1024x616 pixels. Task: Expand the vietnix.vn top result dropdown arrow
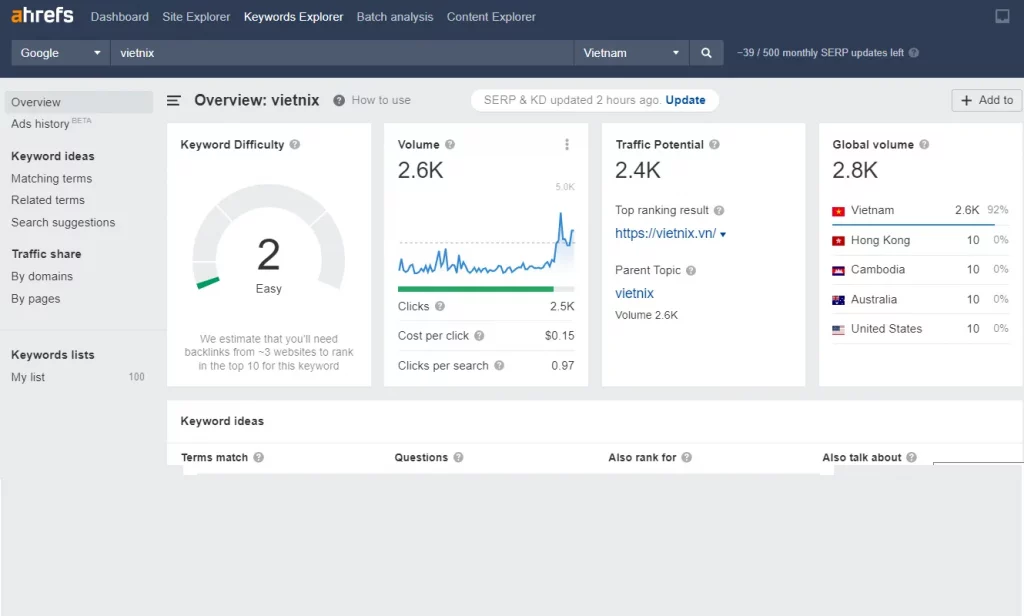pos(723,235)
